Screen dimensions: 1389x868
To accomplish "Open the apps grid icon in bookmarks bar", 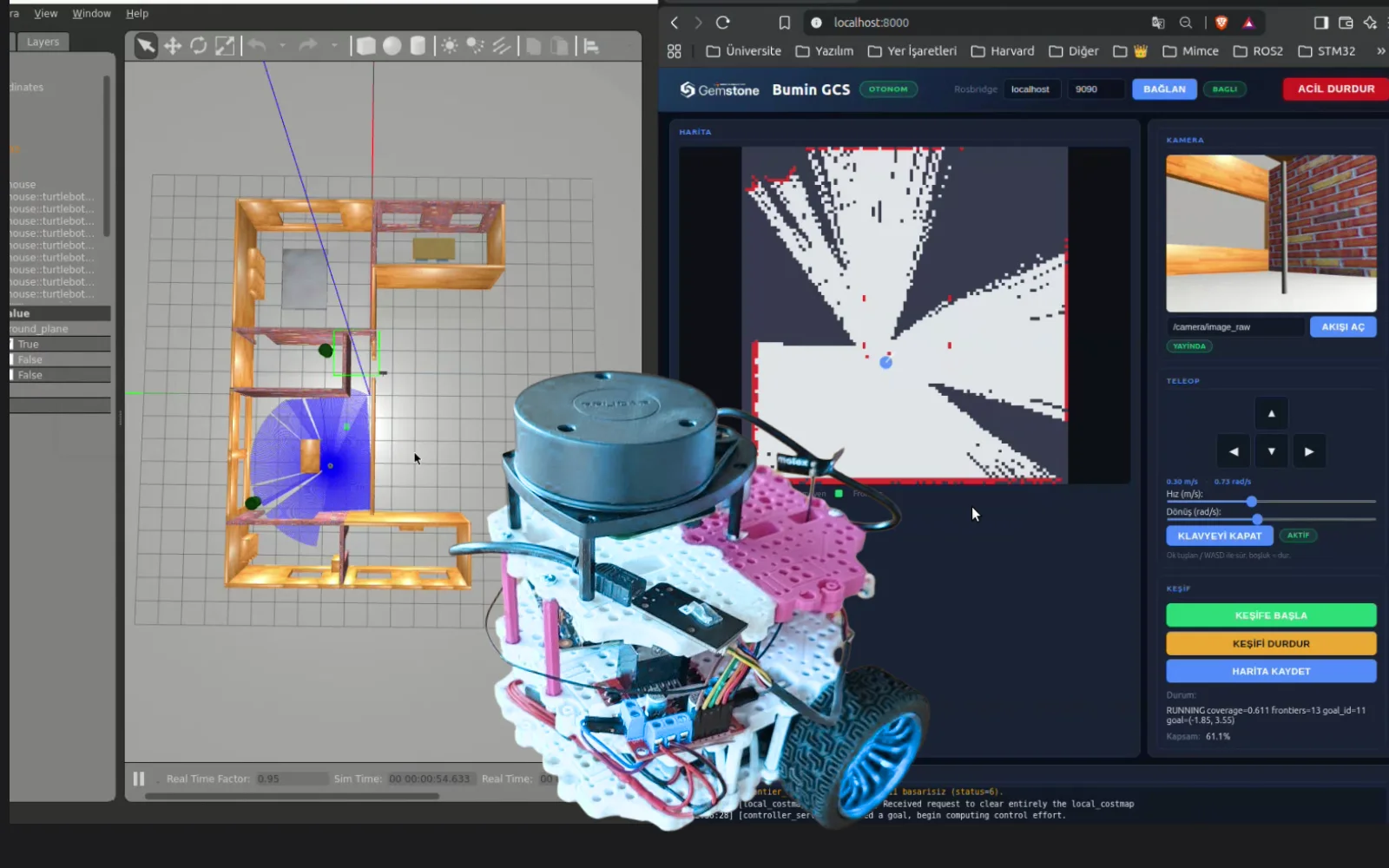I will [x=675, y=51].
